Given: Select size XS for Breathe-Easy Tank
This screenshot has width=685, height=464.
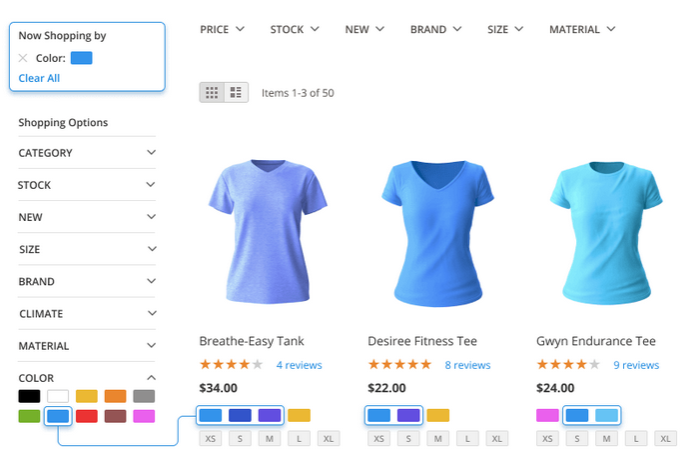Looking at the screenshot, I should click(211, 439).
